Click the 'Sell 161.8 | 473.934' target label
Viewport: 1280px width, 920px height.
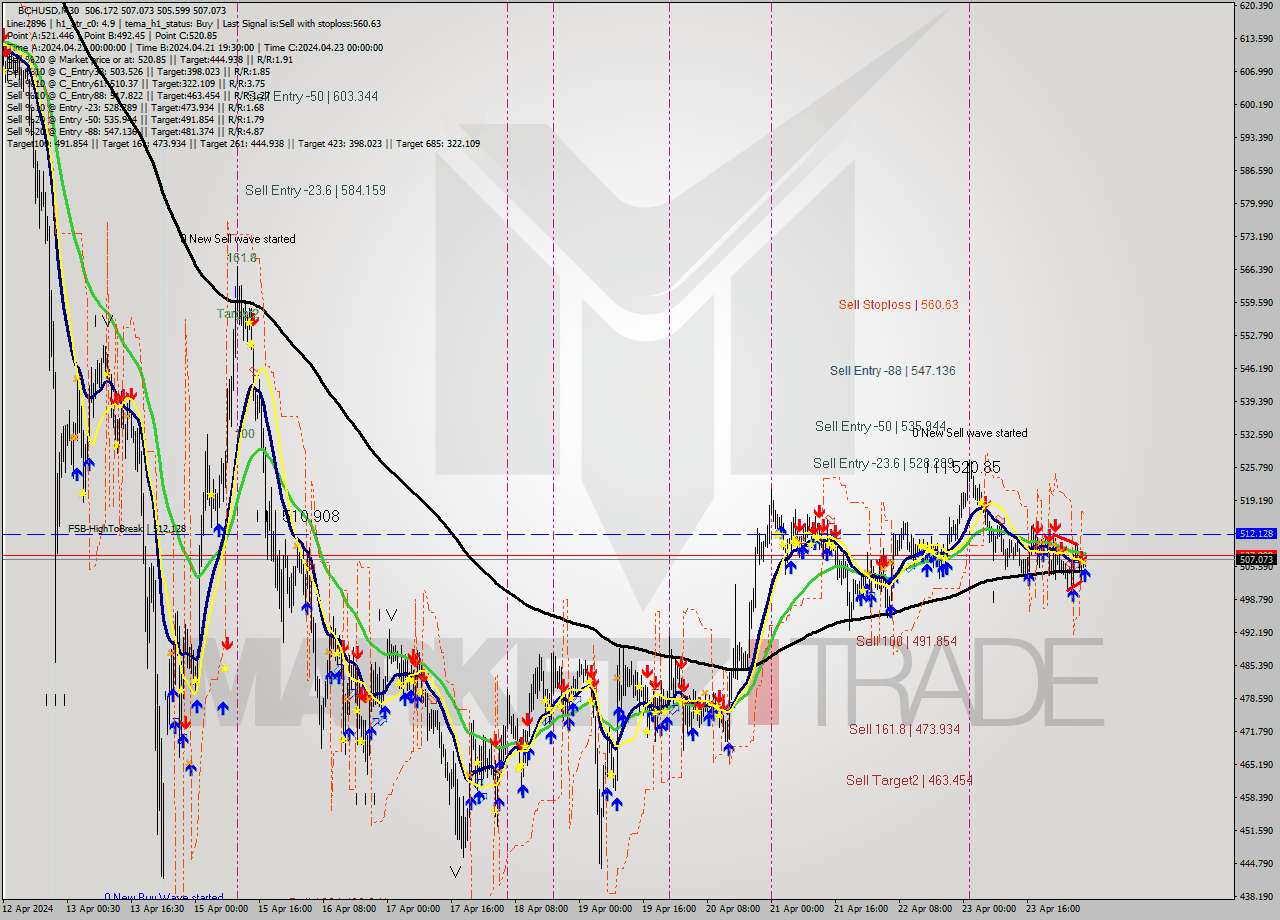904,729
